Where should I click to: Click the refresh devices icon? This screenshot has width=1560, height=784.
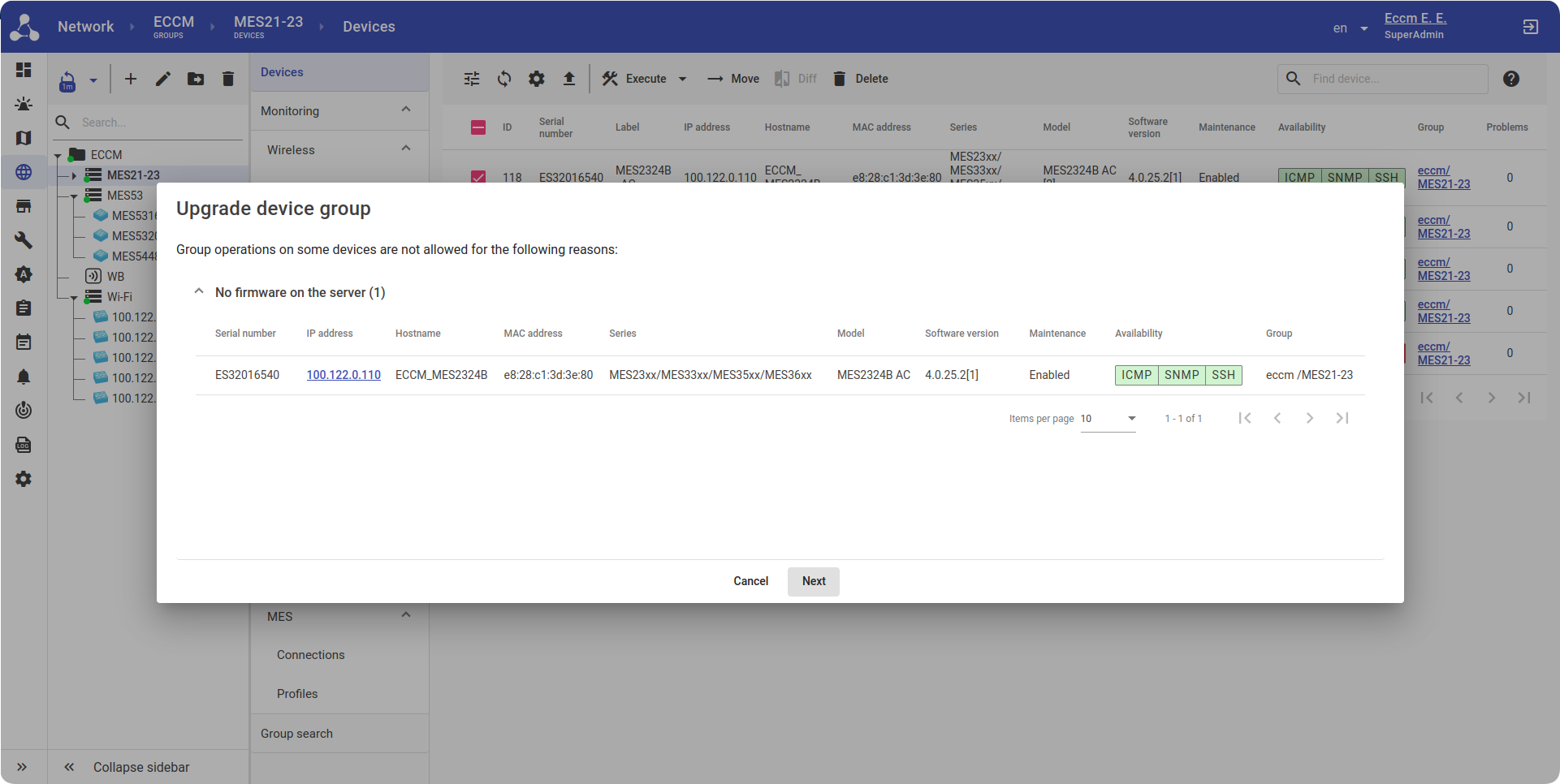tap(504, 79)
